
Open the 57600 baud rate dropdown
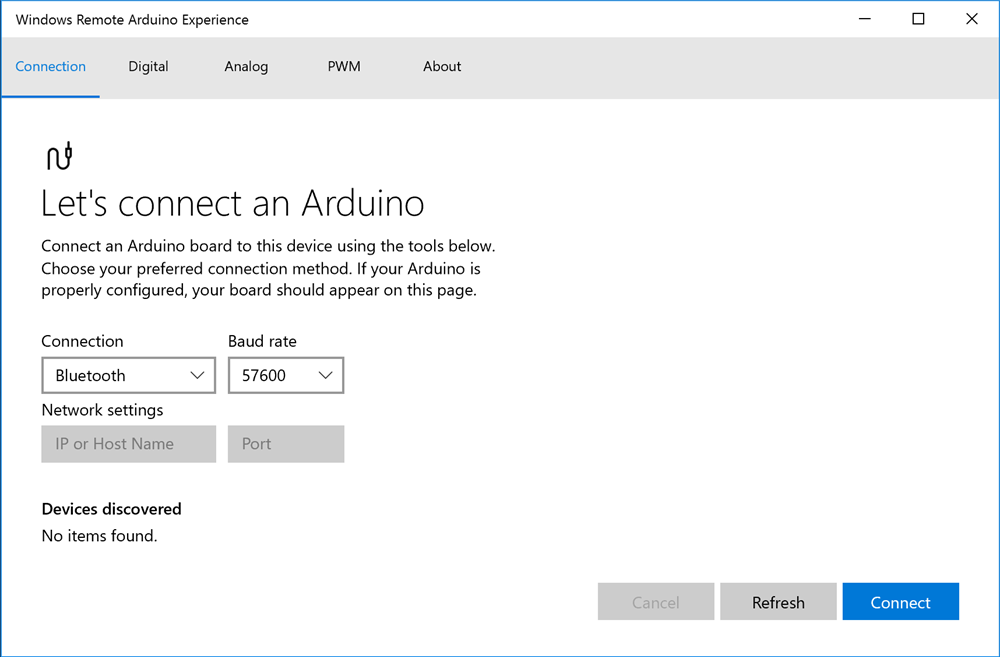coord(286,376)
